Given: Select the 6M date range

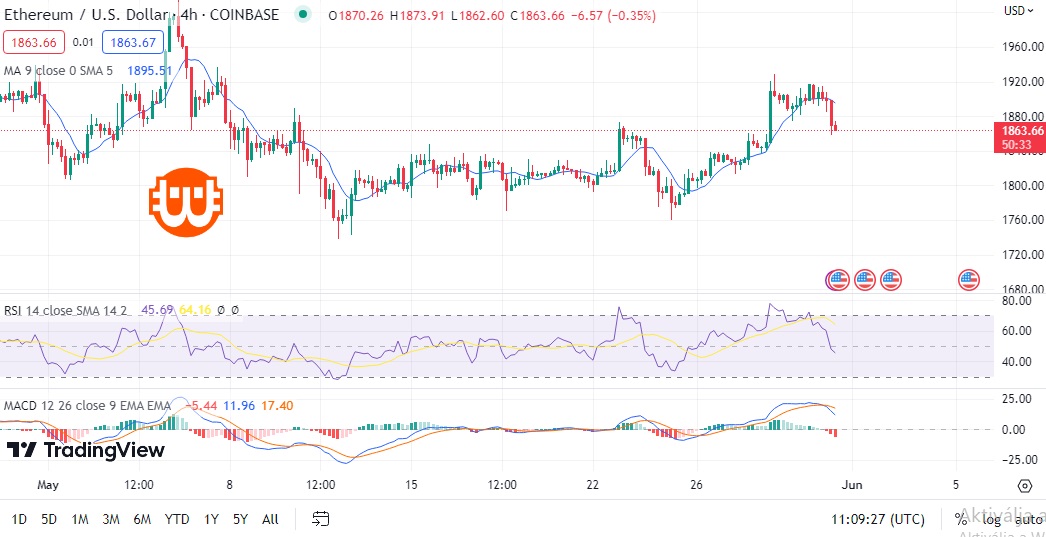Looking at the screenshot, I should (x=141, y=518).
